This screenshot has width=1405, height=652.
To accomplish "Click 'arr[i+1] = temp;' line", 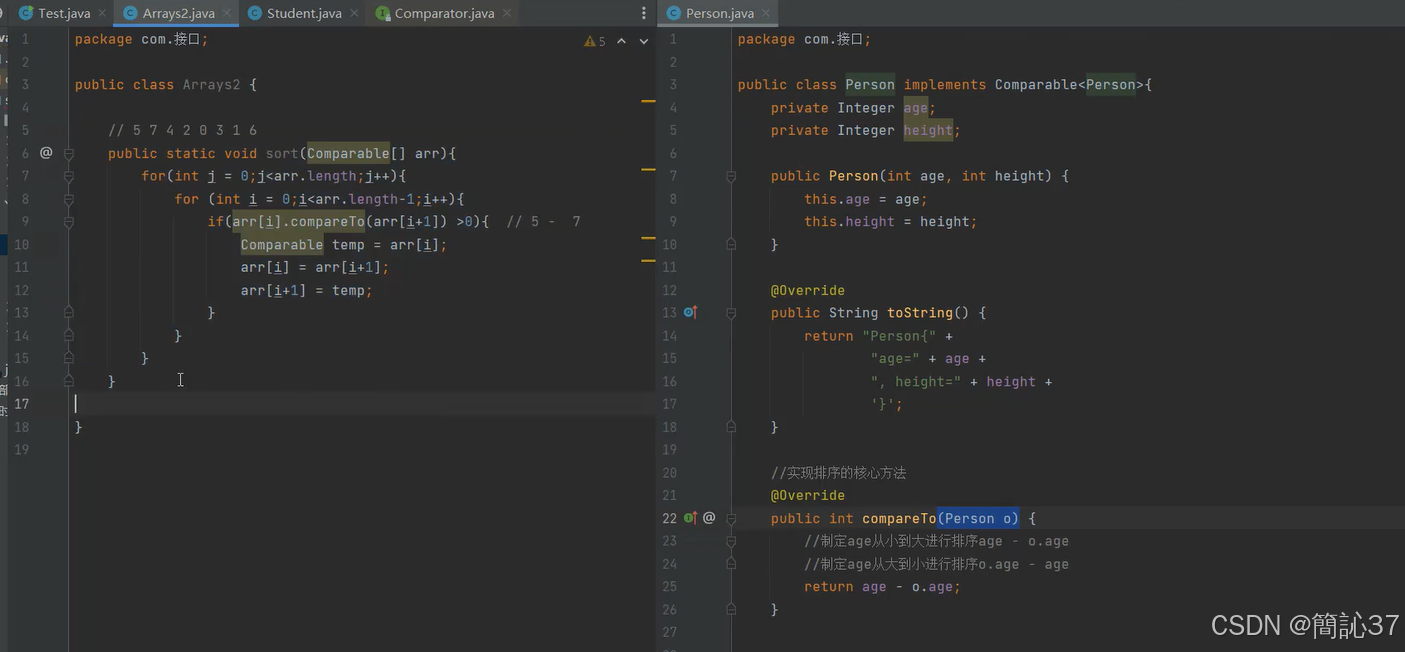I will click(x=307, y=291).
